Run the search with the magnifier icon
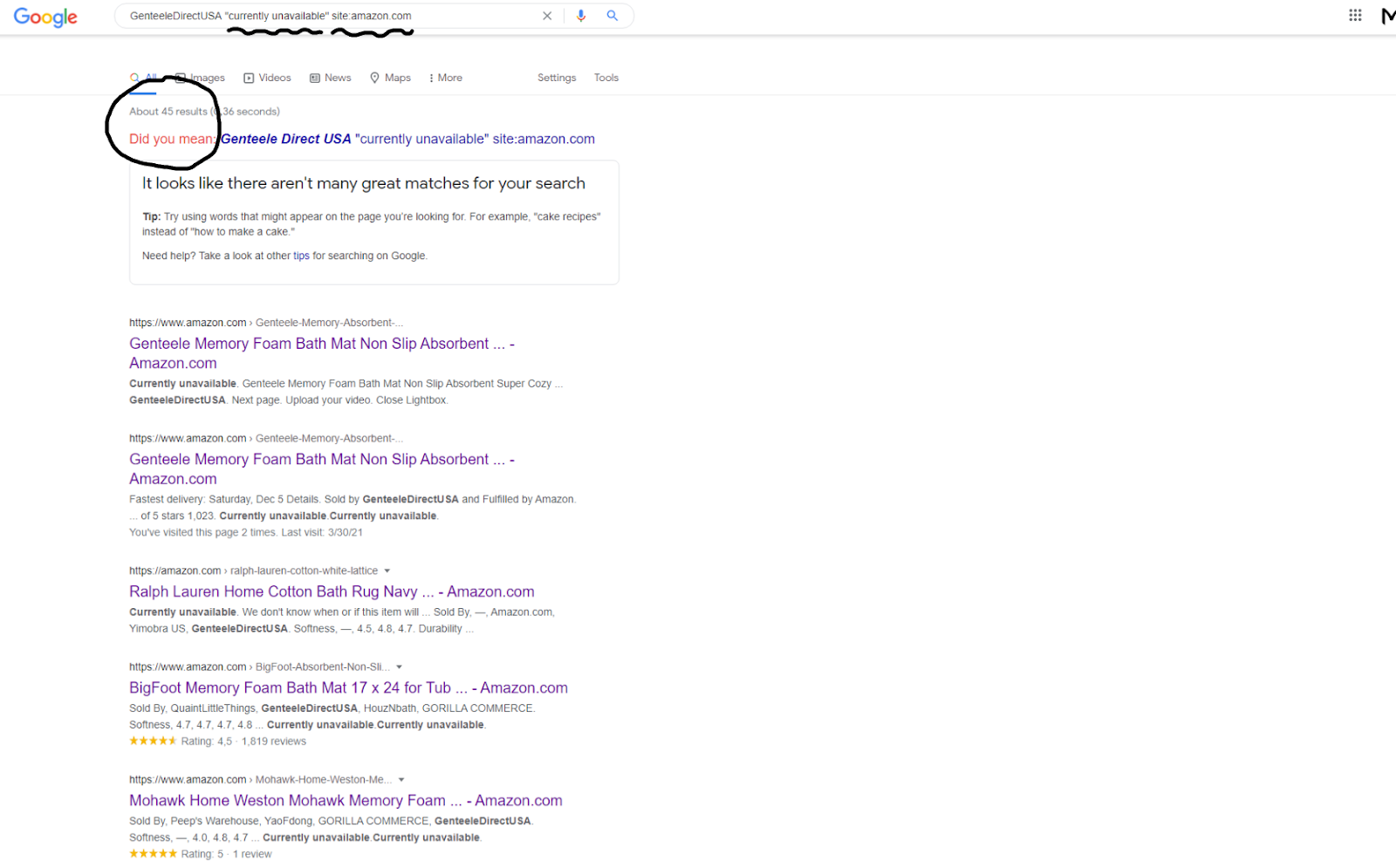This screenshot has width=1396, height=868. point(612,16)
